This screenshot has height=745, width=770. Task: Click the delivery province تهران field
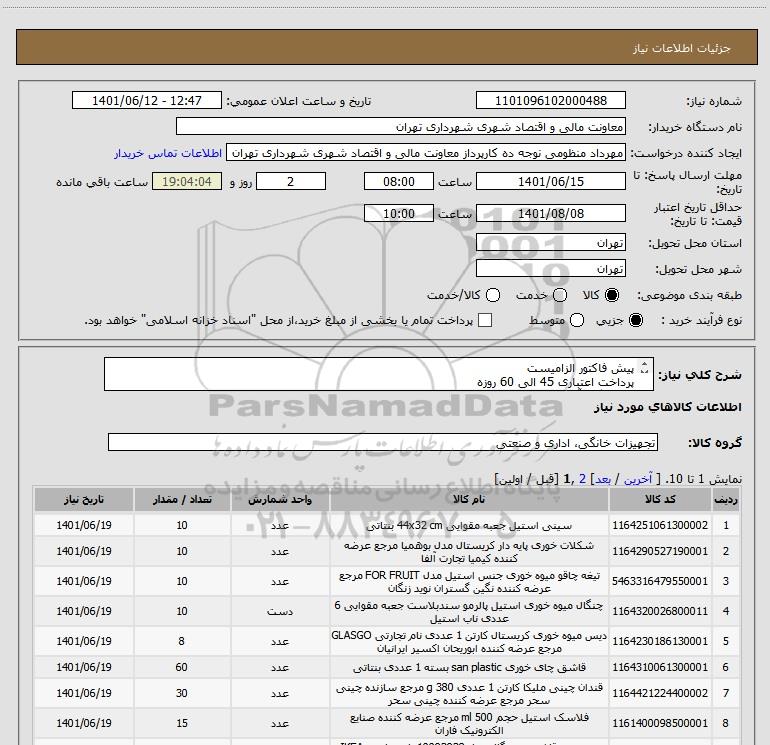point(550,243)
